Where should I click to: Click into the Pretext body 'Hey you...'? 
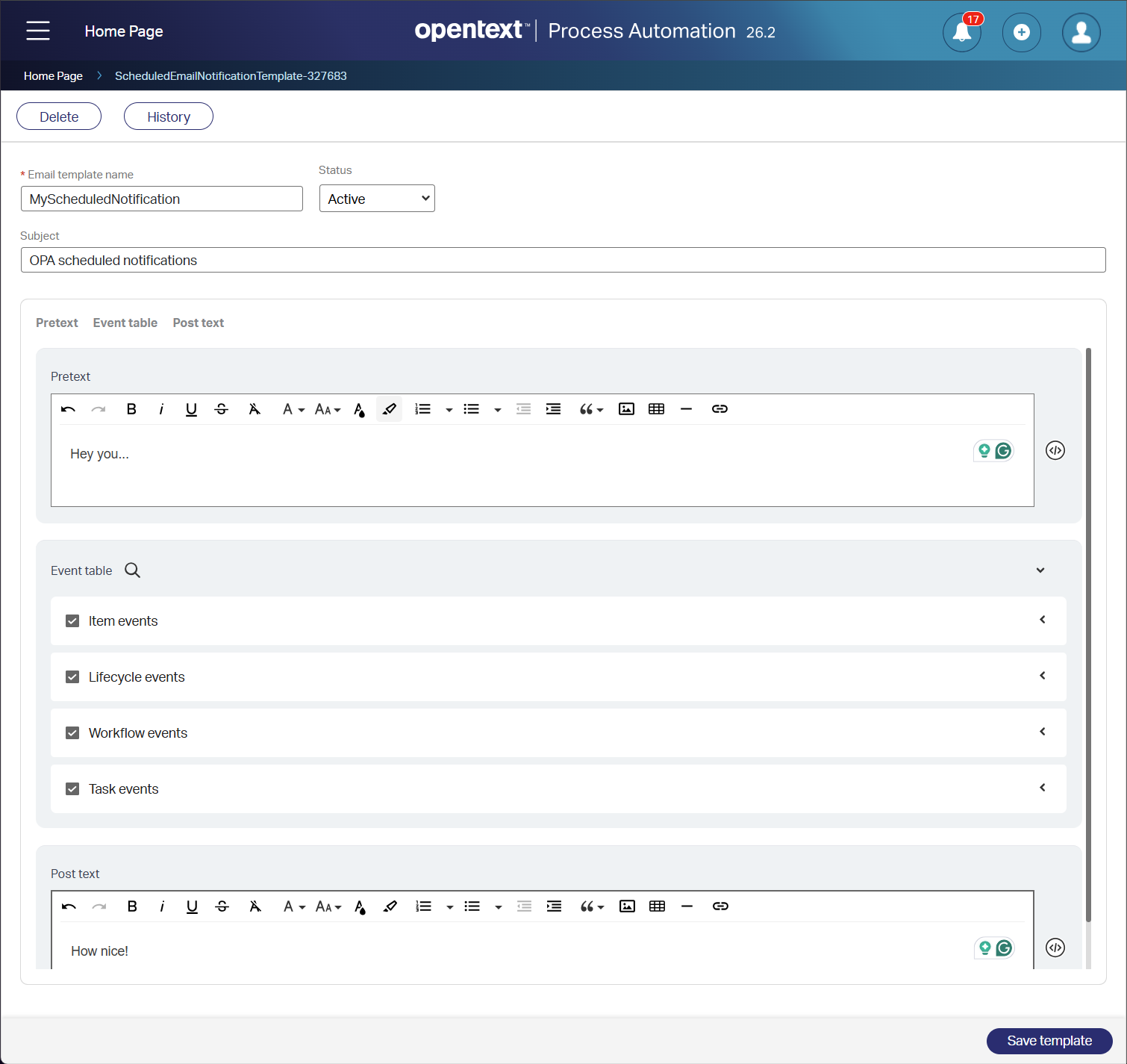(x=100, y=454)
